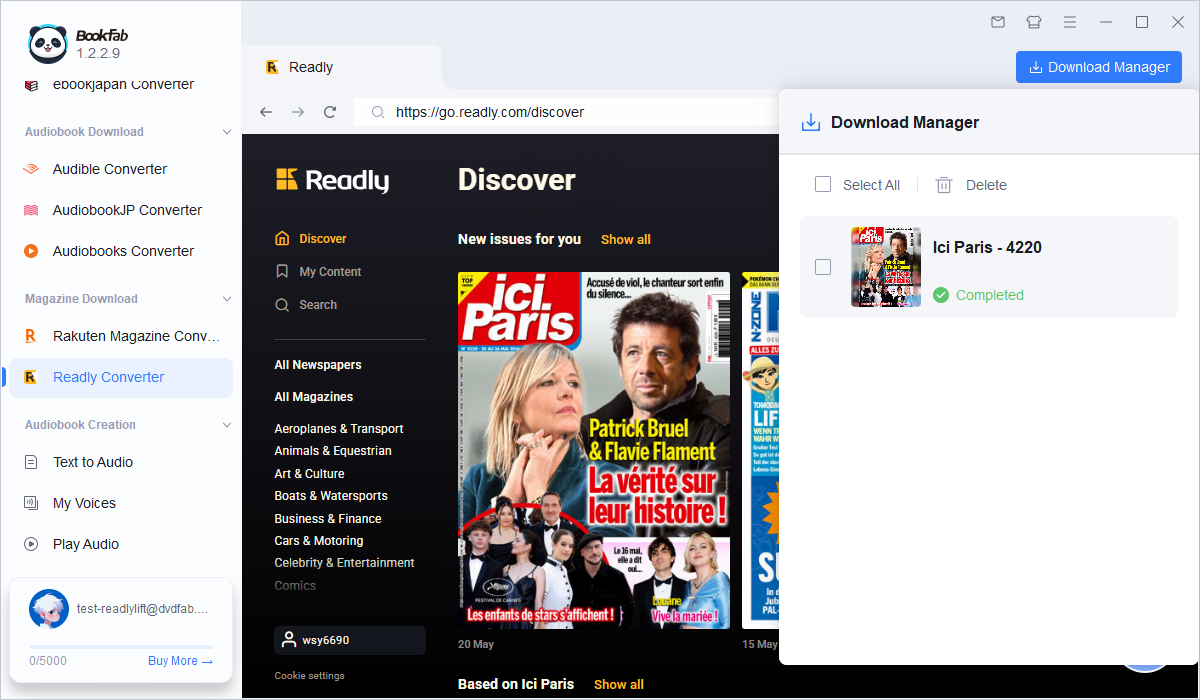Open Celebrity & Entertainment category
This screenshot has width=1200, height=700.
pyautogui.click(x=345, y=563)
